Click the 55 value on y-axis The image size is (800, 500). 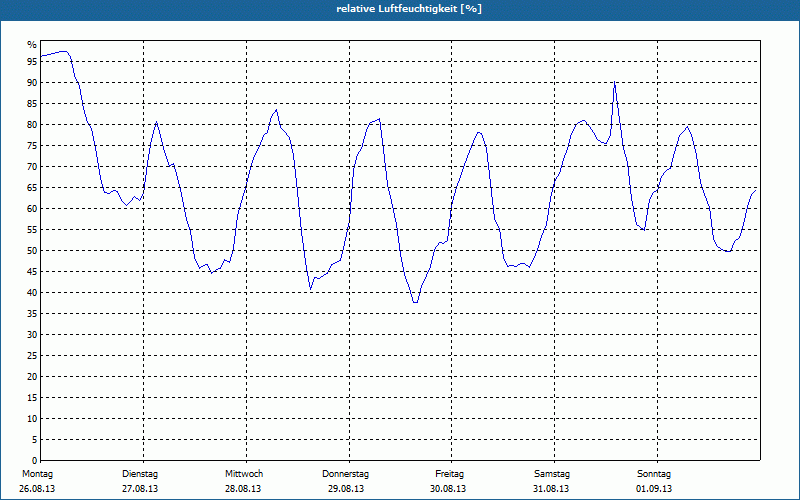[32, 230]
